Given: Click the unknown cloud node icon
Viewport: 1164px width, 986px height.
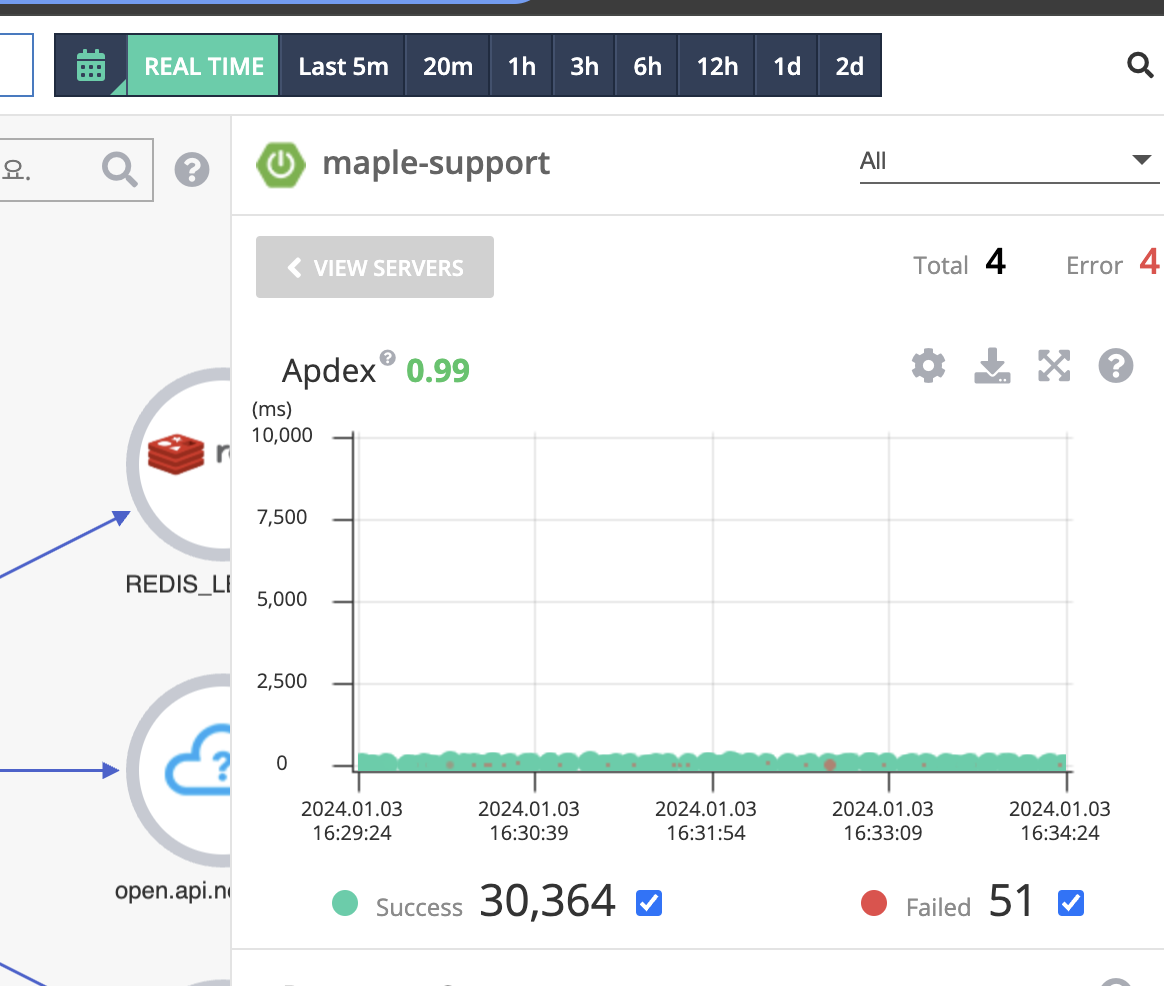Looking at the screenshot, I should click(x=197, y=760).
